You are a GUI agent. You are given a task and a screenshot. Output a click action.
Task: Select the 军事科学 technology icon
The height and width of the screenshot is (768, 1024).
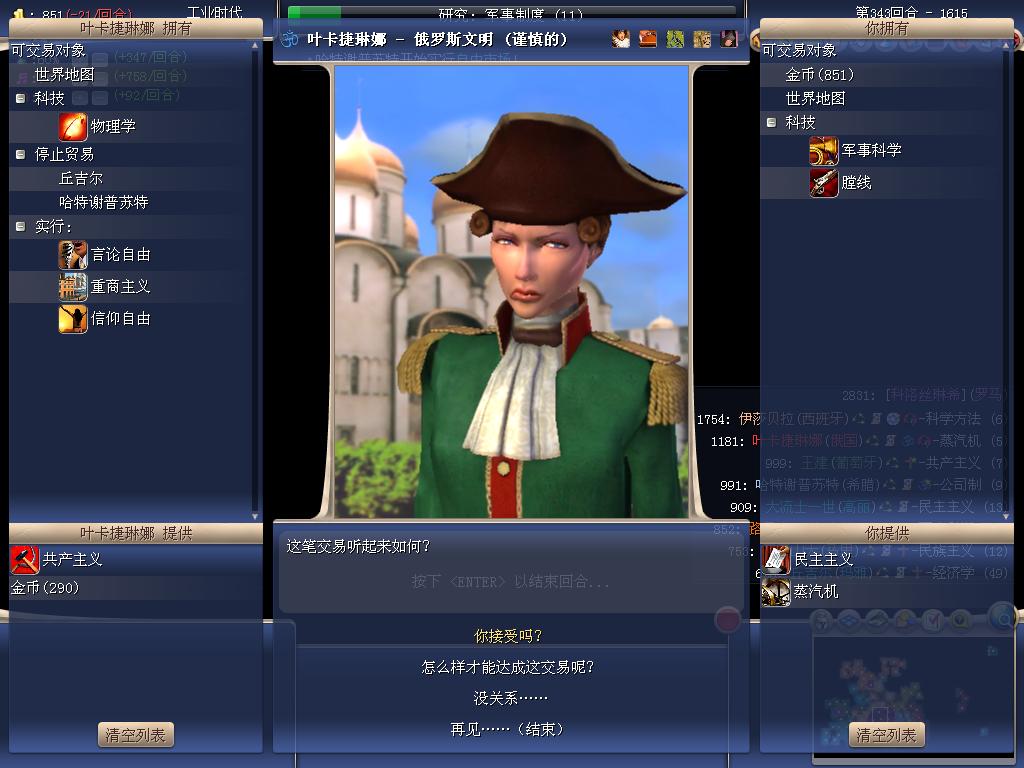[x=824, y=151]
